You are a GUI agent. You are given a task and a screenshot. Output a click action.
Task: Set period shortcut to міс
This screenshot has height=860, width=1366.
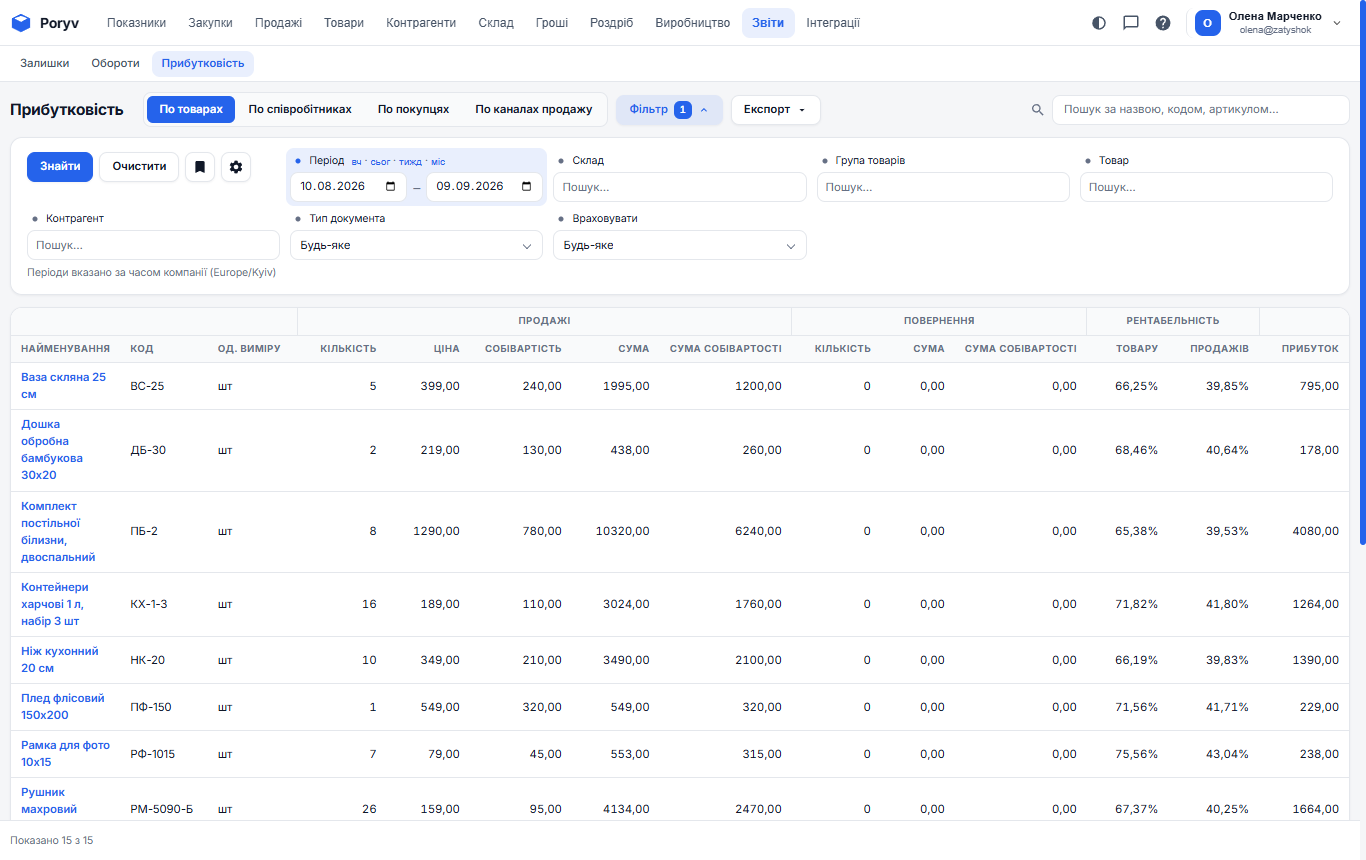pos(438,161)
